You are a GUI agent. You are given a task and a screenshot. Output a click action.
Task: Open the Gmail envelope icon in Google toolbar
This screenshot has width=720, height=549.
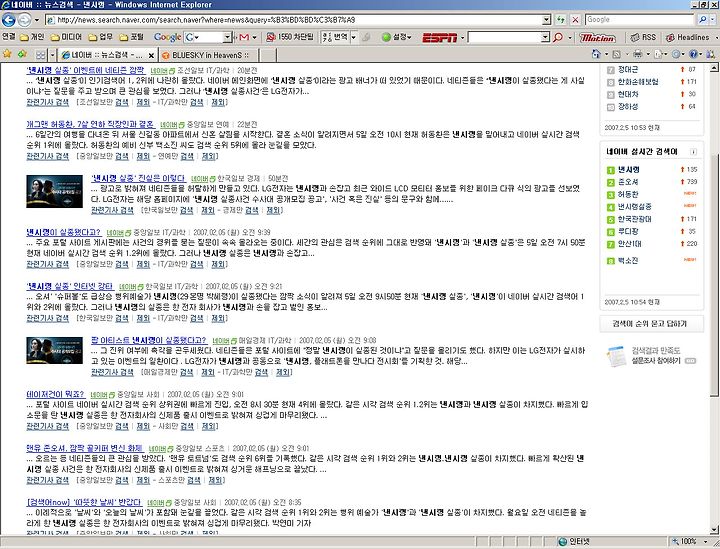[x=245, y=37]
